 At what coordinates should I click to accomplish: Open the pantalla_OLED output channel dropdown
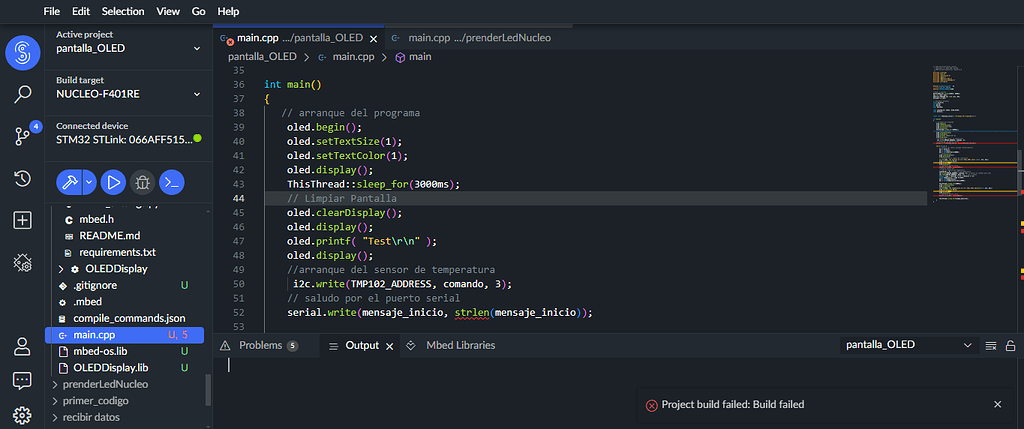(x=908, y=345)
